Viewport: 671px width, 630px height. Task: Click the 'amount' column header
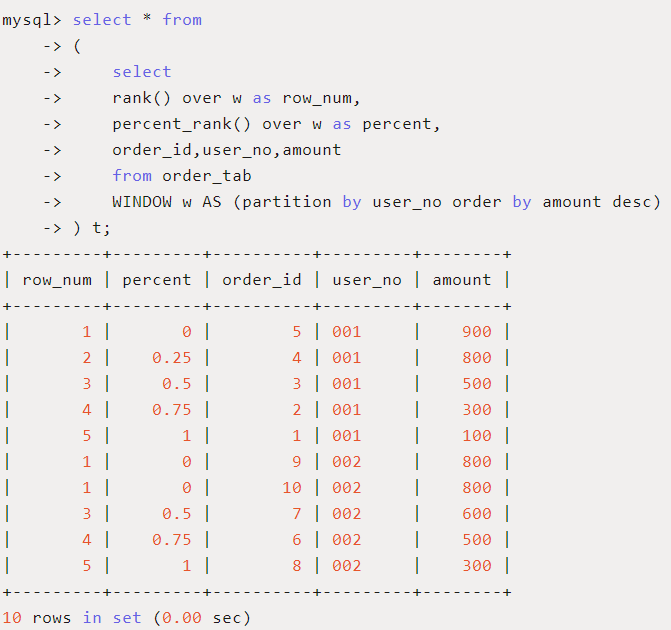pyautogui.click(x=462, y=280)
